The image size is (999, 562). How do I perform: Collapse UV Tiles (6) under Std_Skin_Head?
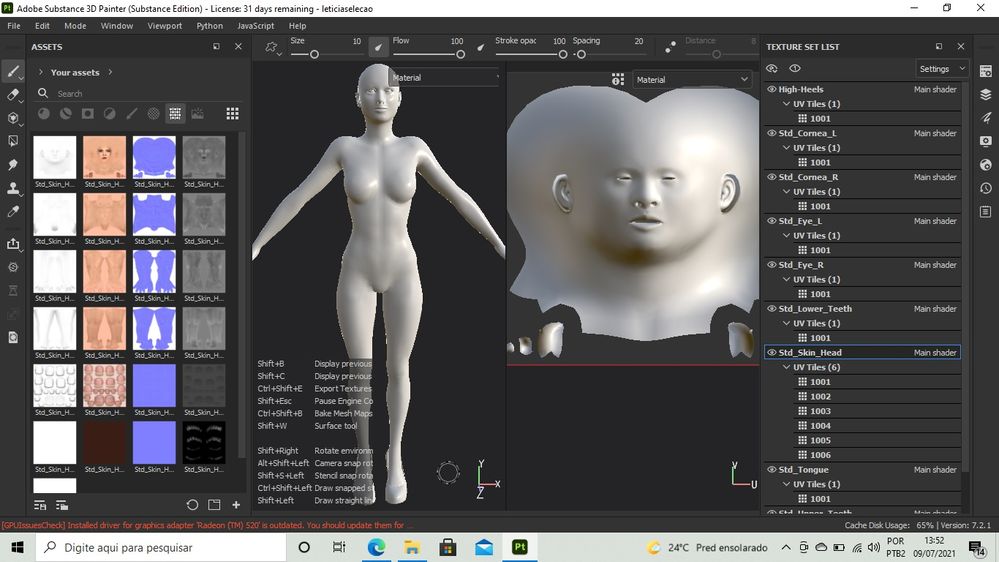(786, 367)
